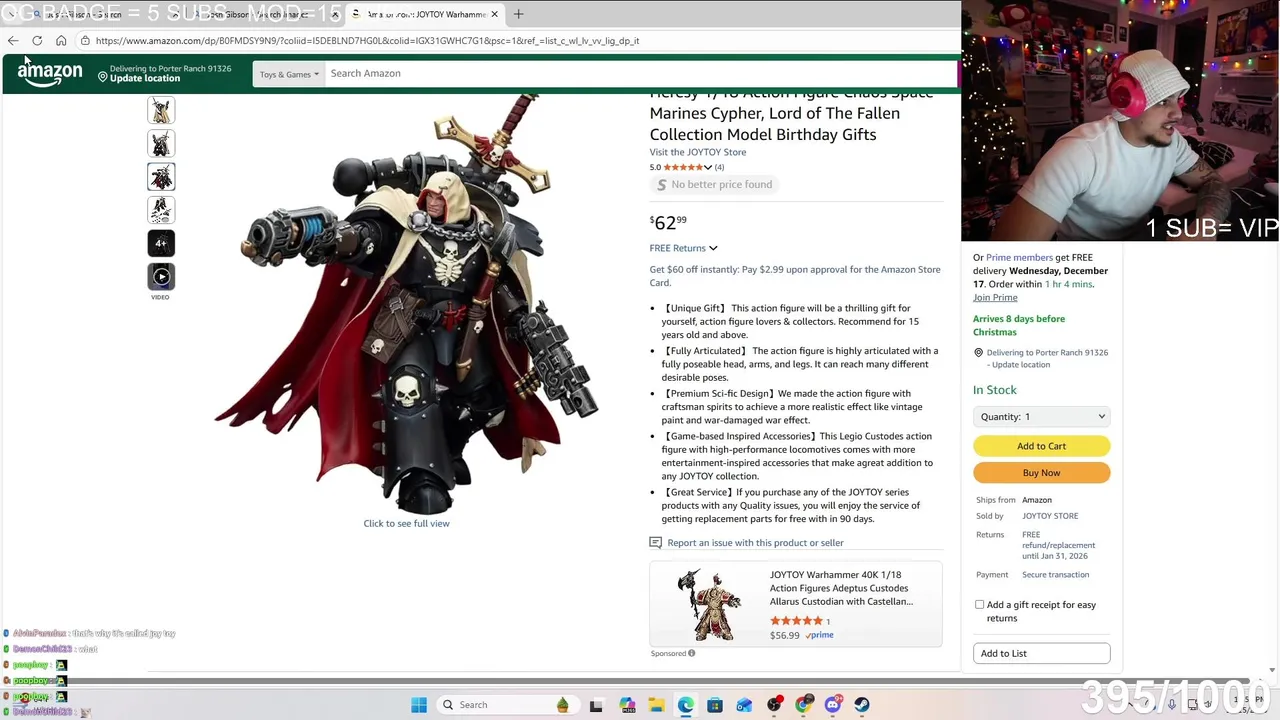Image resolution: width=1280 pixels, height=720 pixels.
Task: Click the $62.99 price text
Action: [669, 223]
